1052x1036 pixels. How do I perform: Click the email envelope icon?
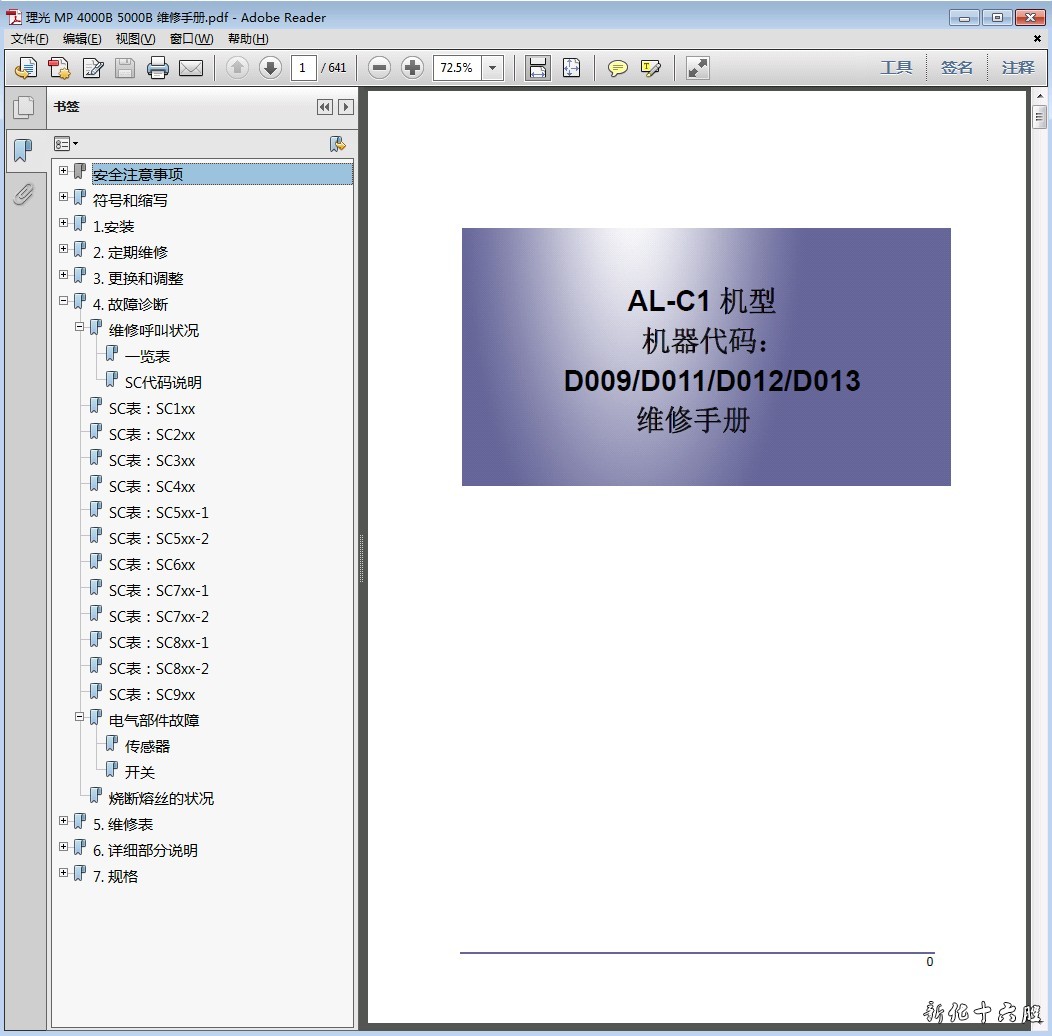(x=190, y=68)
